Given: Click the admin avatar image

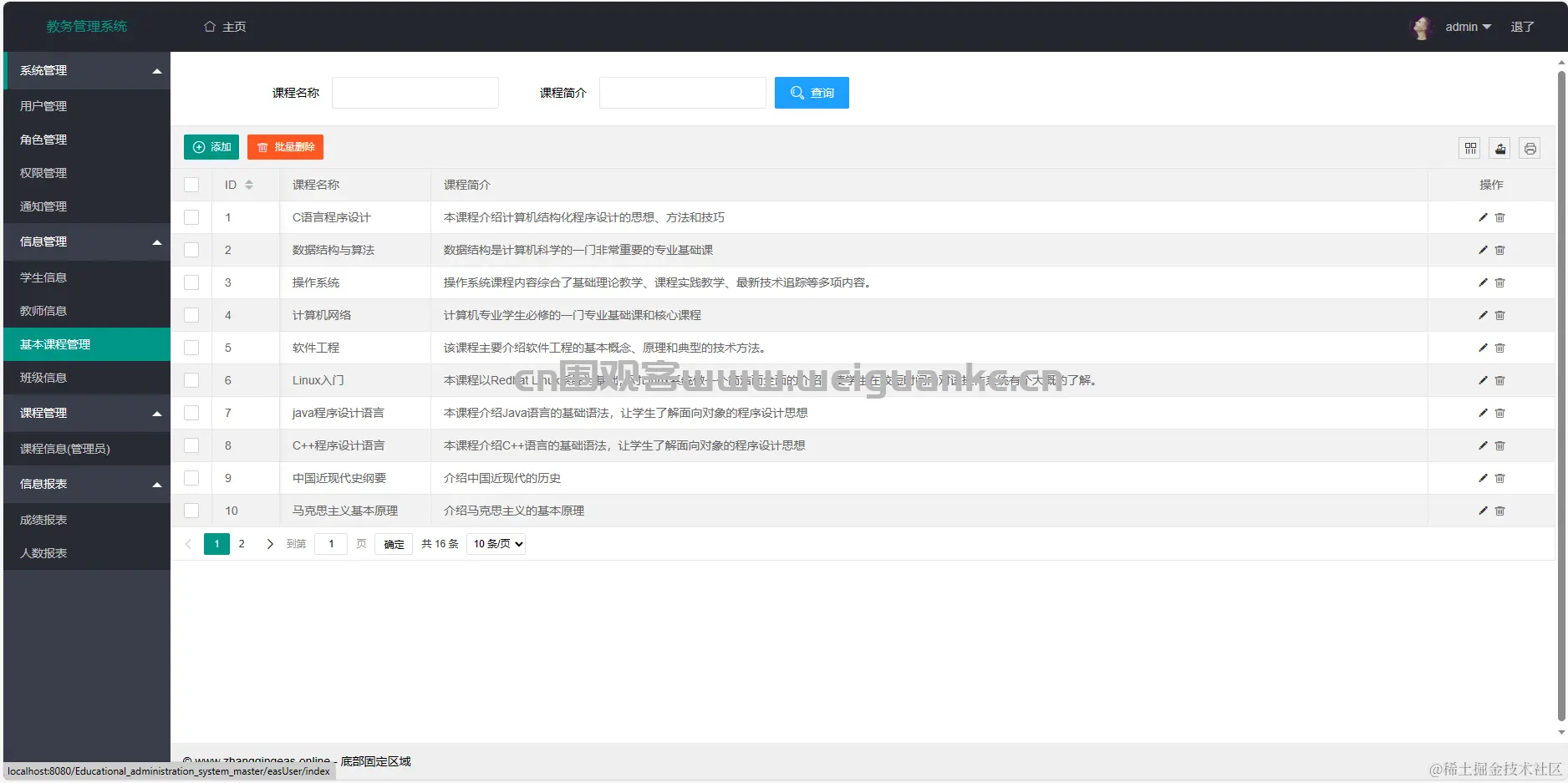Looking at the screenshot, I should (1422, 28).
